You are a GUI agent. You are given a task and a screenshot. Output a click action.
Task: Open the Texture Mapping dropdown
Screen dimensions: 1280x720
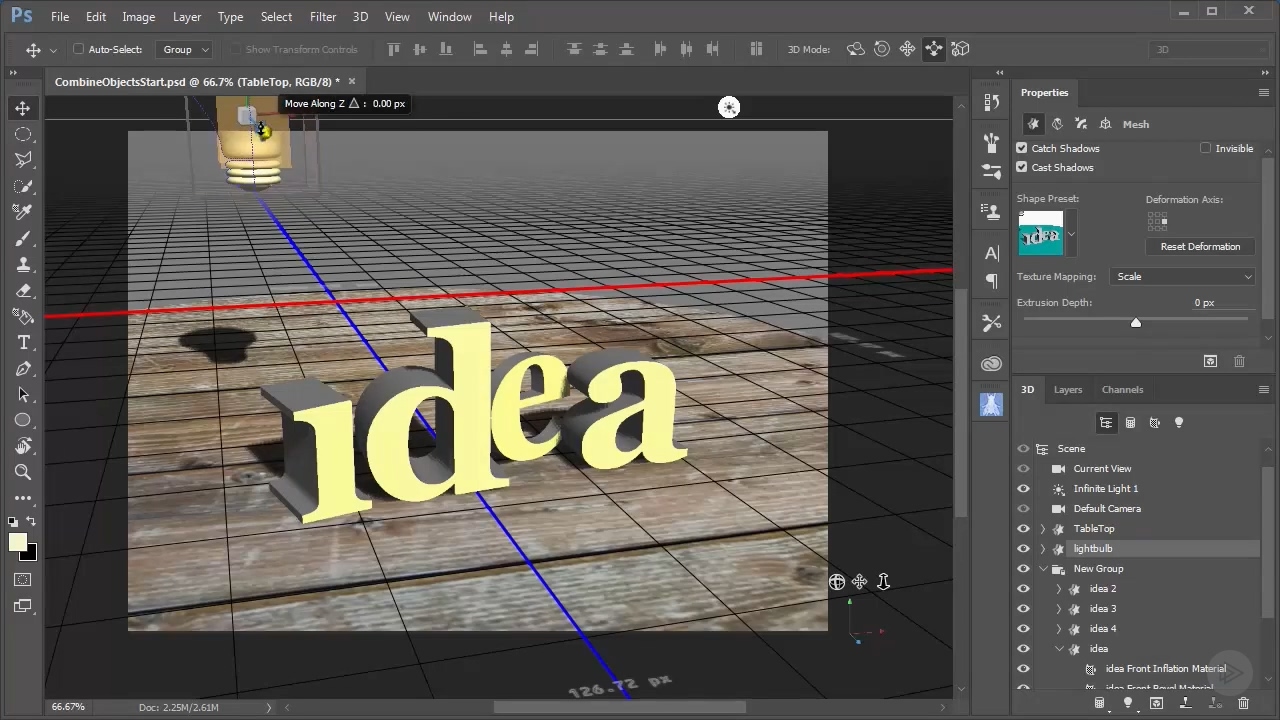[x=1182, y=277]
